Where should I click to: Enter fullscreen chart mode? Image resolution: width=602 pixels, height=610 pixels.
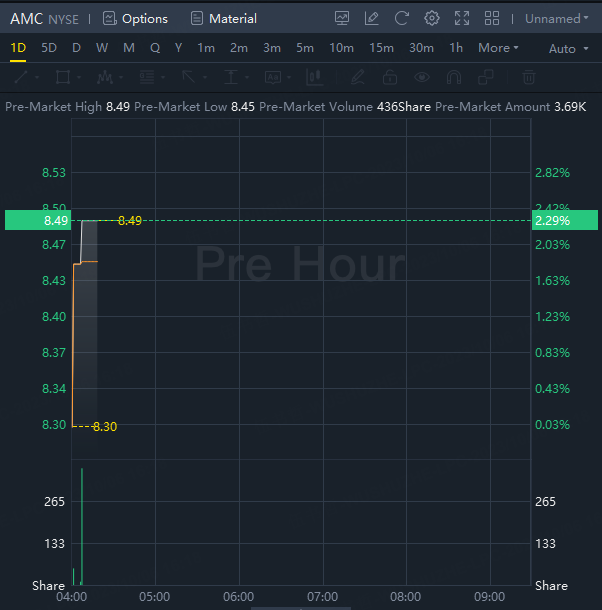(x=462, y=18)
